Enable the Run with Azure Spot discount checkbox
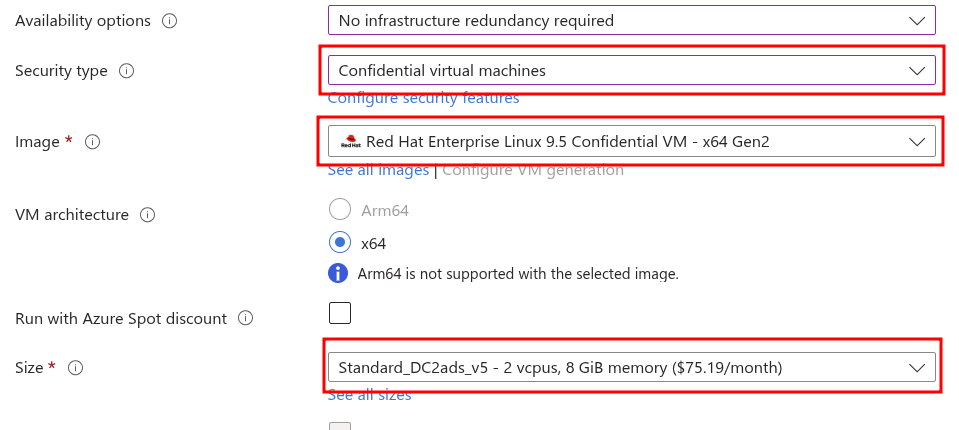The width and height of the screenshot is (959, 430). click(340, 313)
